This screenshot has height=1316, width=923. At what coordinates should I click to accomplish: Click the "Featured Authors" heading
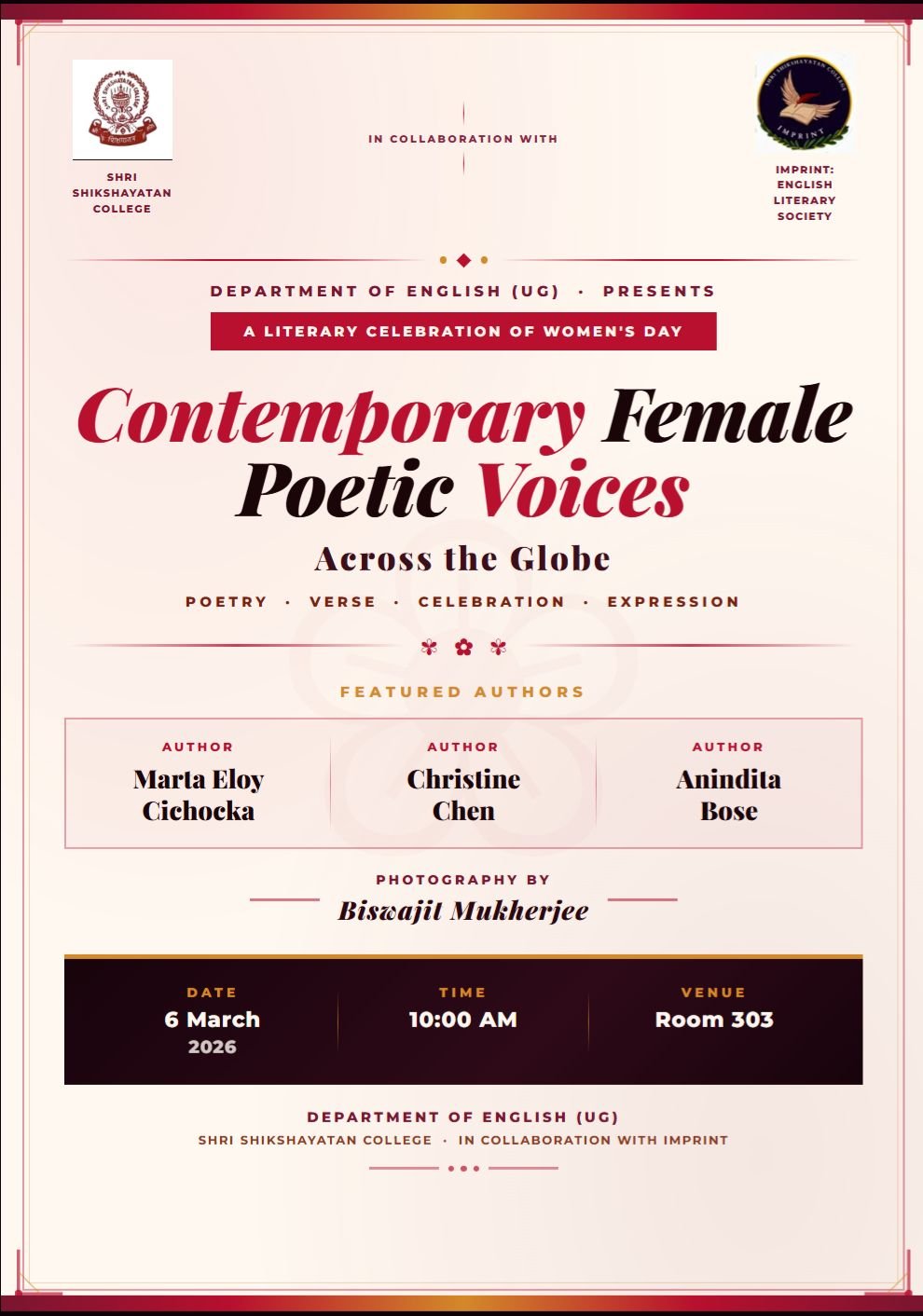(x=462, y=692)
